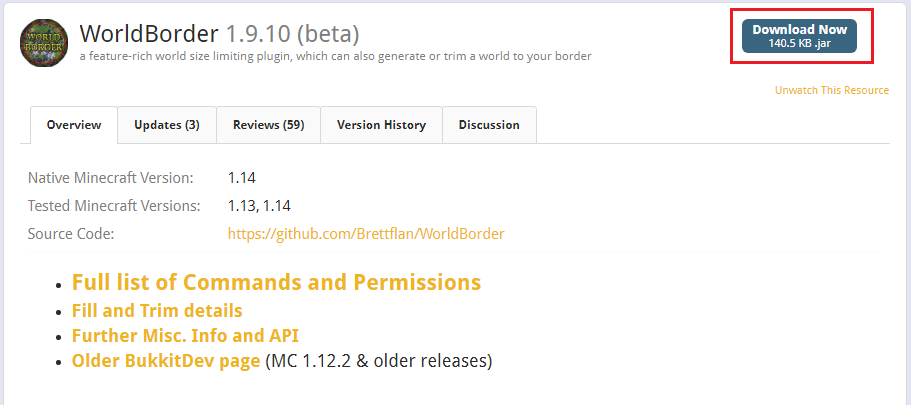View the Reviews (59) tab
This screenshot has height=405, width=911.
268,125
